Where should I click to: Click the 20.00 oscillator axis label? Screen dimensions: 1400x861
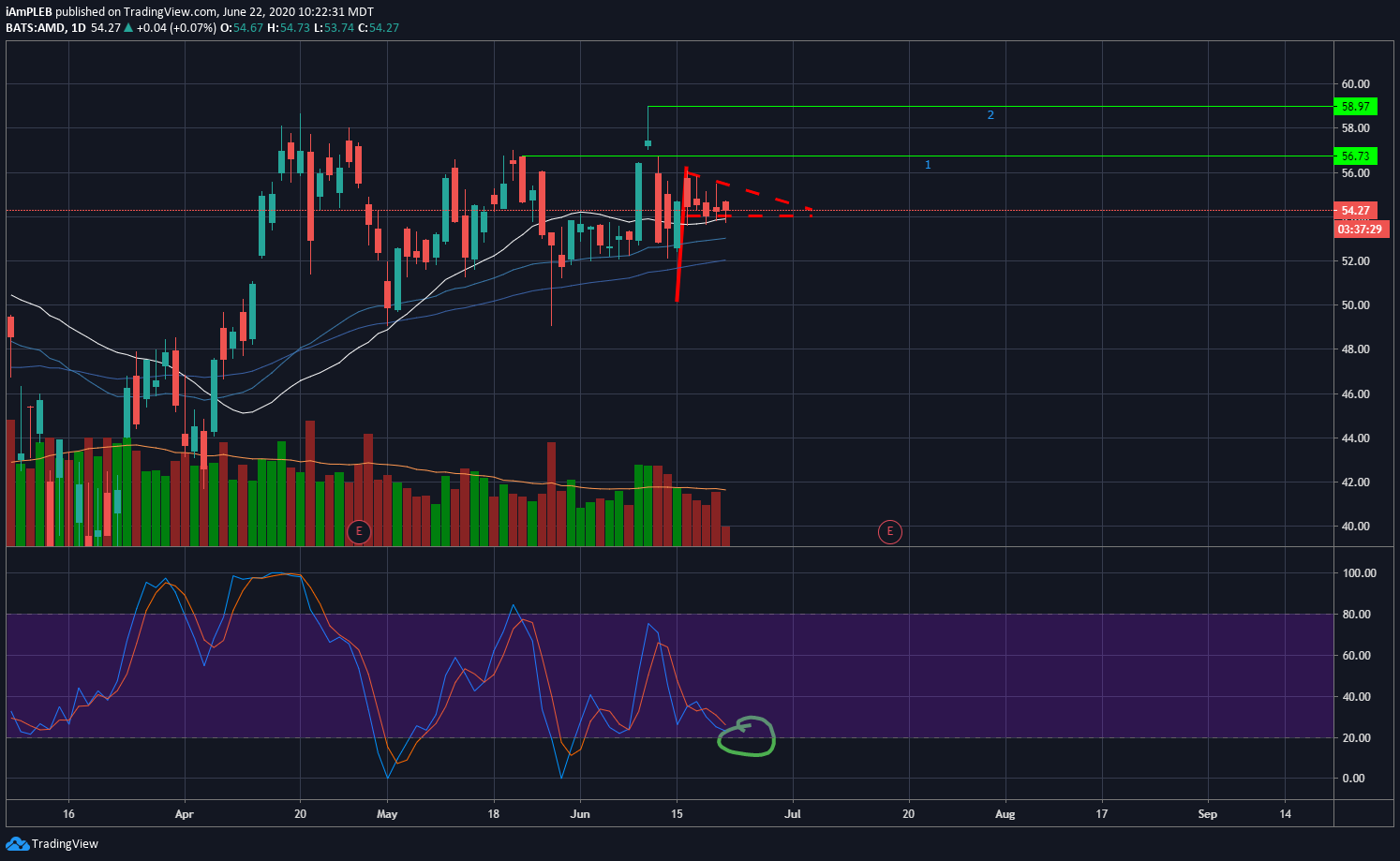coord(1355,738)
